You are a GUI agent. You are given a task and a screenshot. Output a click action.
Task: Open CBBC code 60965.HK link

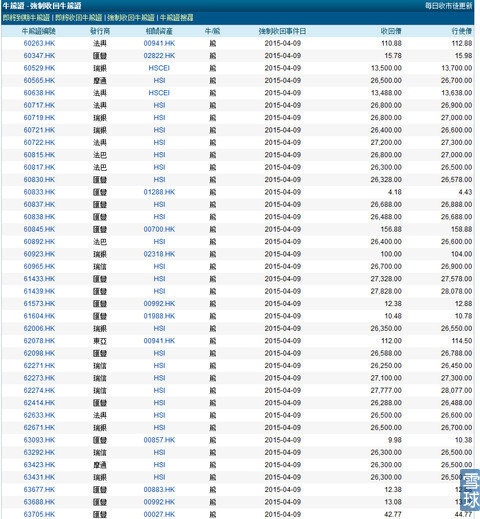[x=39, y=266]
